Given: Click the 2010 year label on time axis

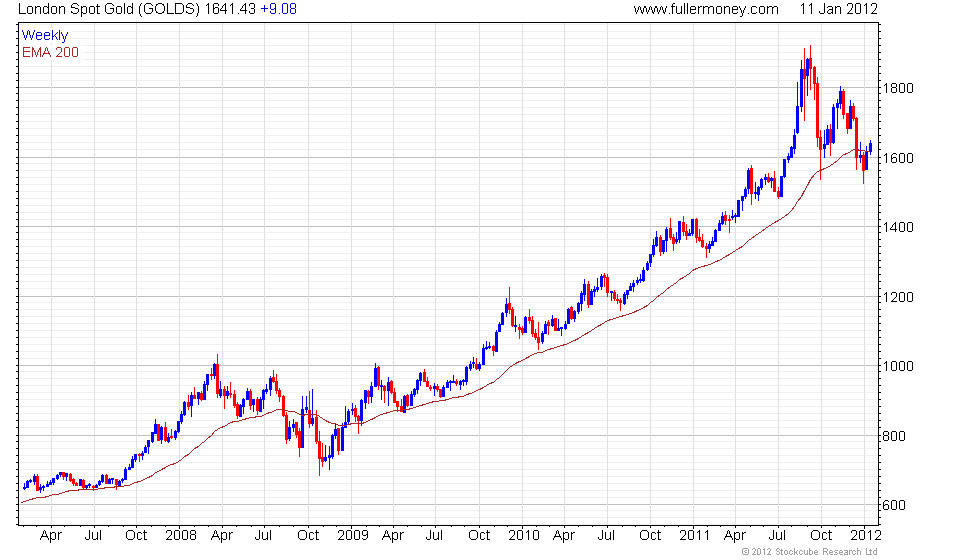Looking at the screenshot, I should (x=523, y=535).
